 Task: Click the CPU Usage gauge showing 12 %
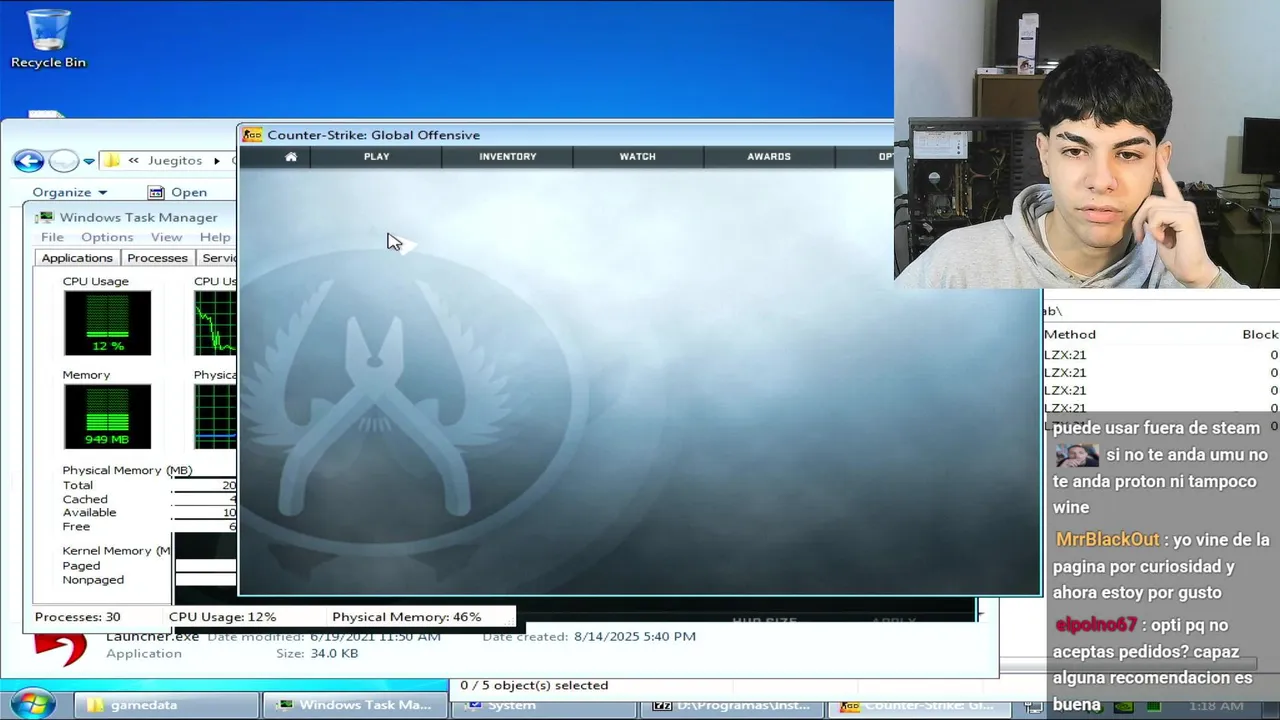(107, 323)
